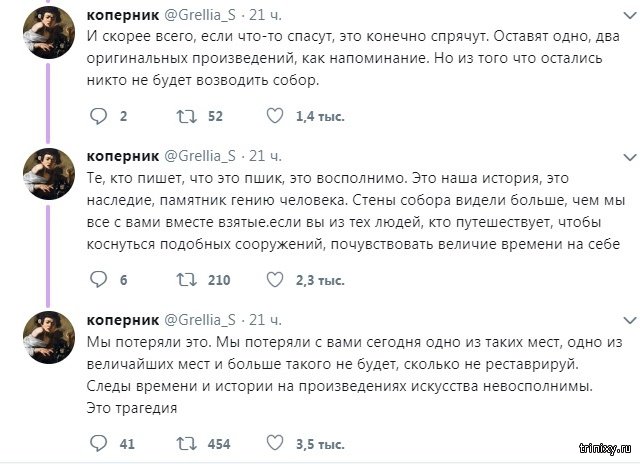Open '21 ч.' timestamp on 'Мы потеряли это' tweet
640x464 pixels.
[x=265, y=320]
